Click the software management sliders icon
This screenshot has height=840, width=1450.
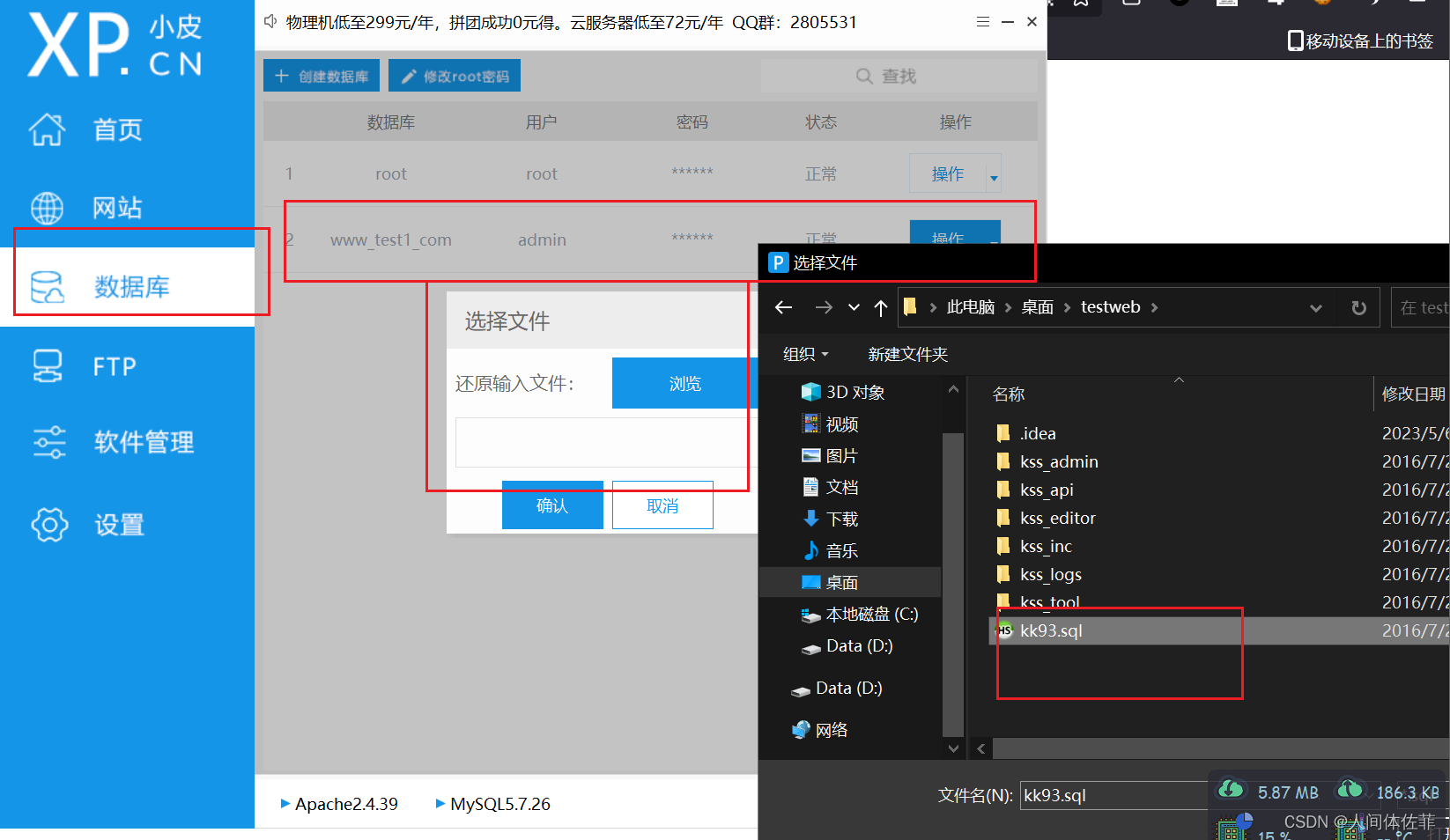click(x=49, y=442)
